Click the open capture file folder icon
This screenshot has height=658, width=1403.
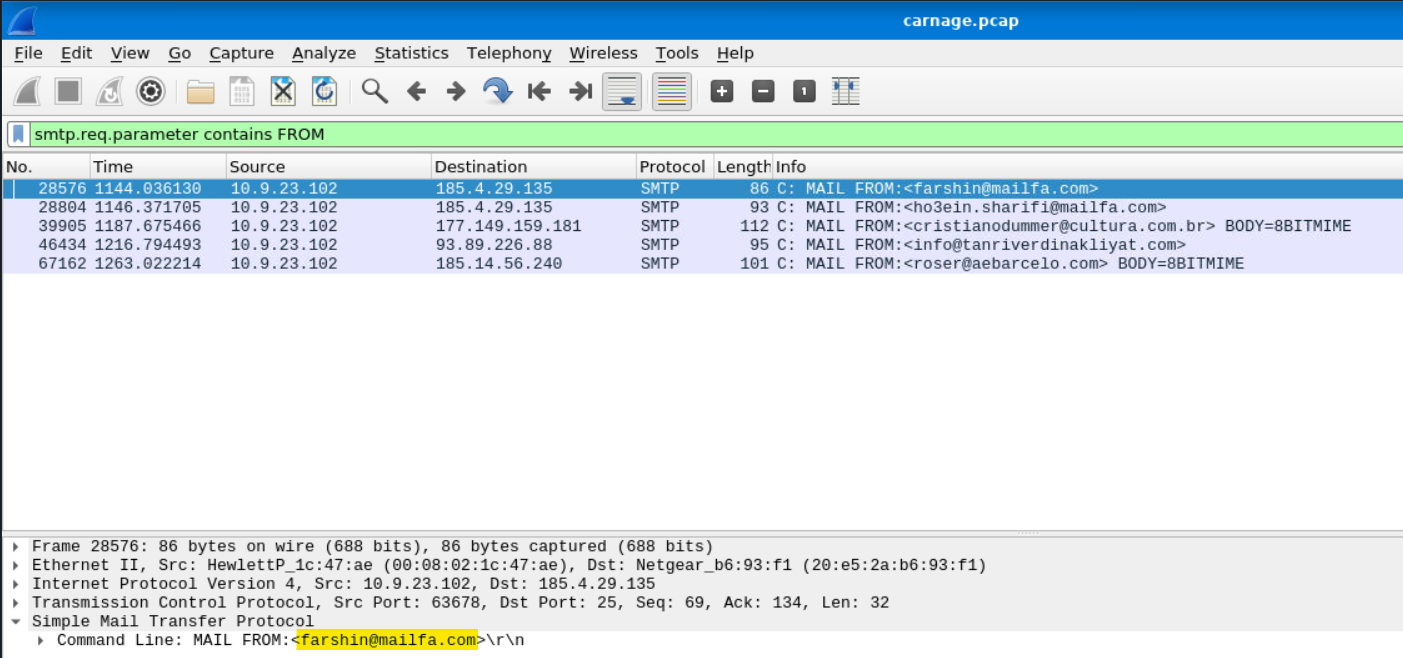pyautogui.click(x=201, y=92)
